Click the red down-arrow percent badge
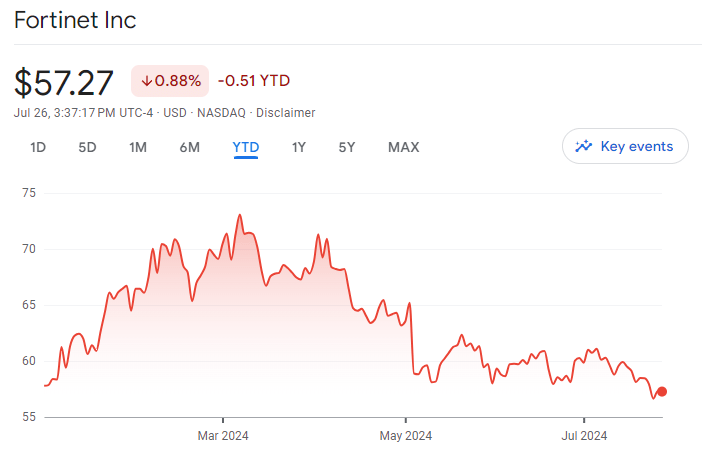This screenshot has height=456, width=702. (x=170, y=80)
